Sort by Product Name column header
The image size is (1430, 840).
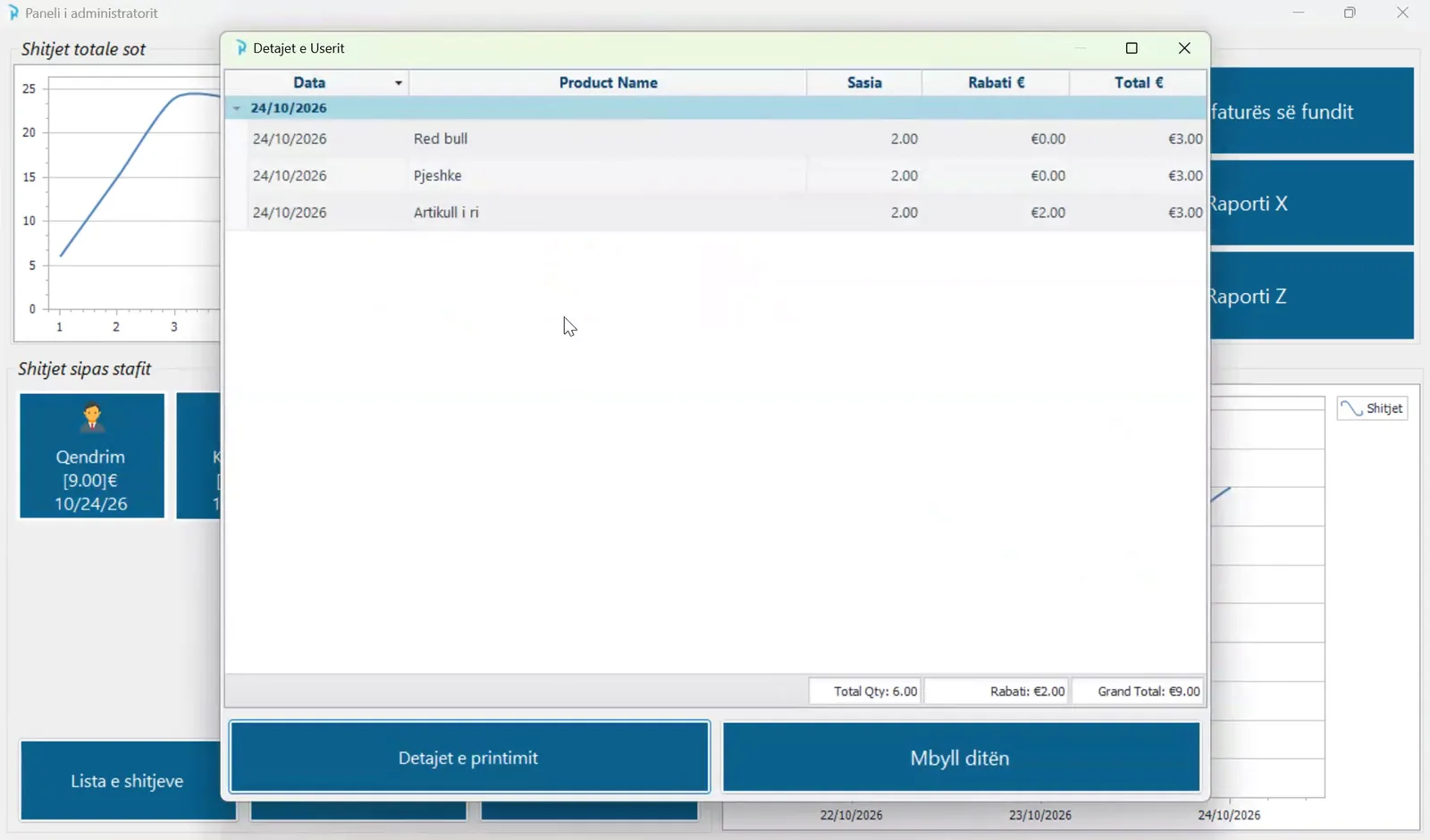click(x=608, y=83)
